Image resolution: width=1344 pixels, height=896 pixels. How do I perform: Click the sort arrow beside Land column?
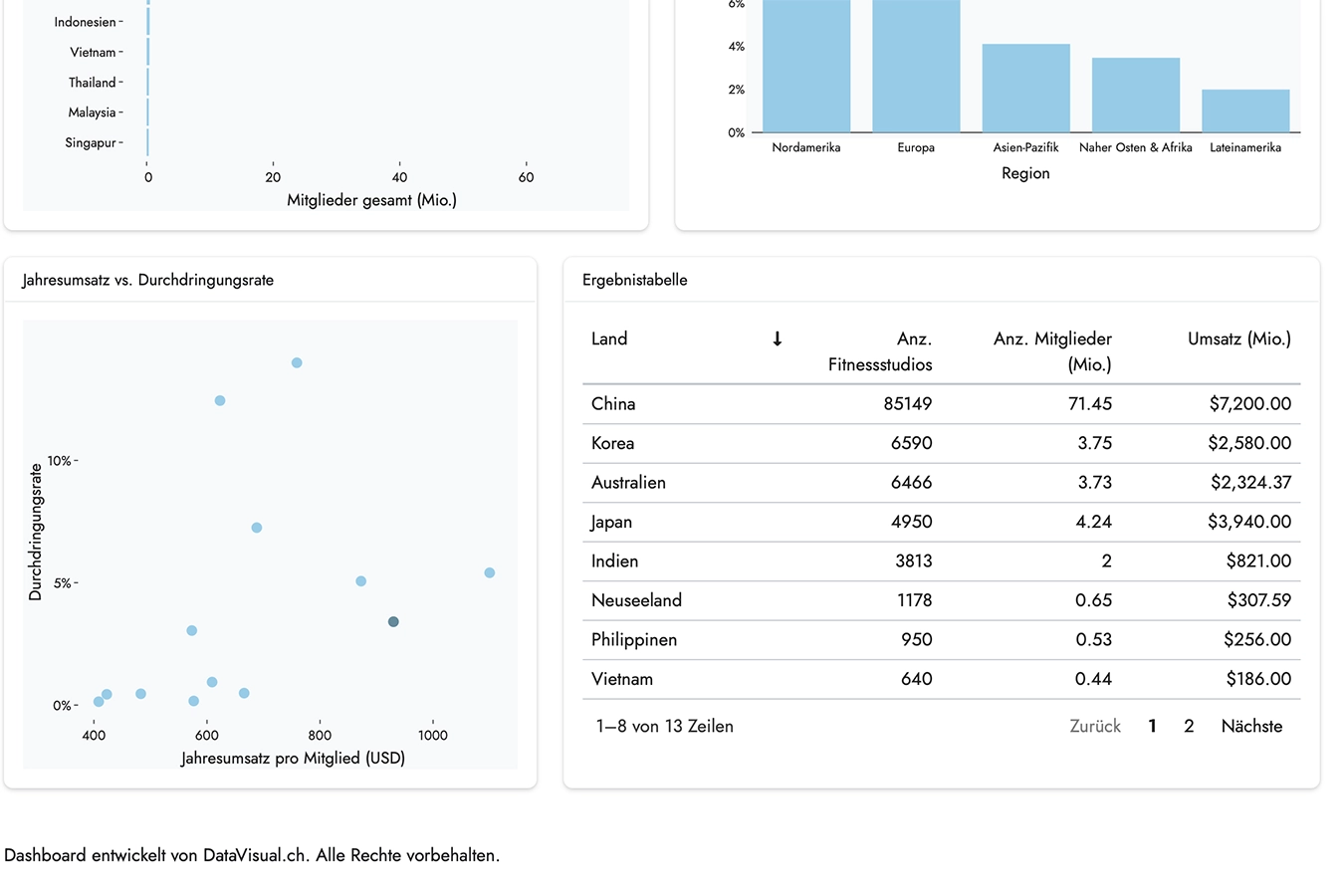777,339
